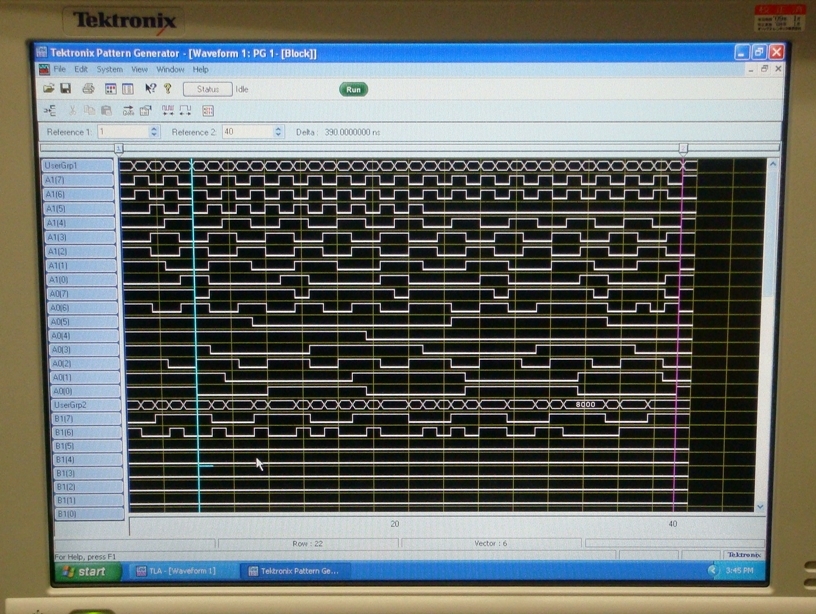Select the UserGrp2 signal label

tap(86, 405)
